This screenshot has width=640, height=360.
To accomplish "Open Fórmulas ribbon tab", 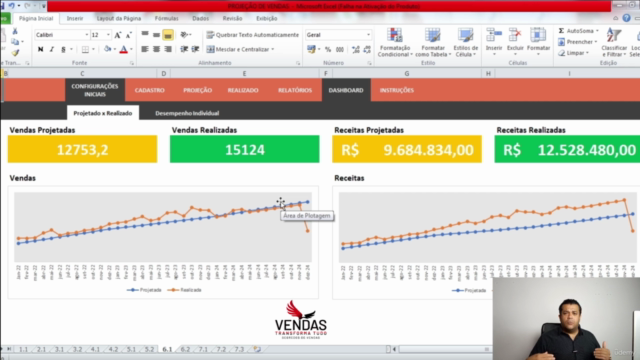I will pyautogui.click(x=167, y=18).
